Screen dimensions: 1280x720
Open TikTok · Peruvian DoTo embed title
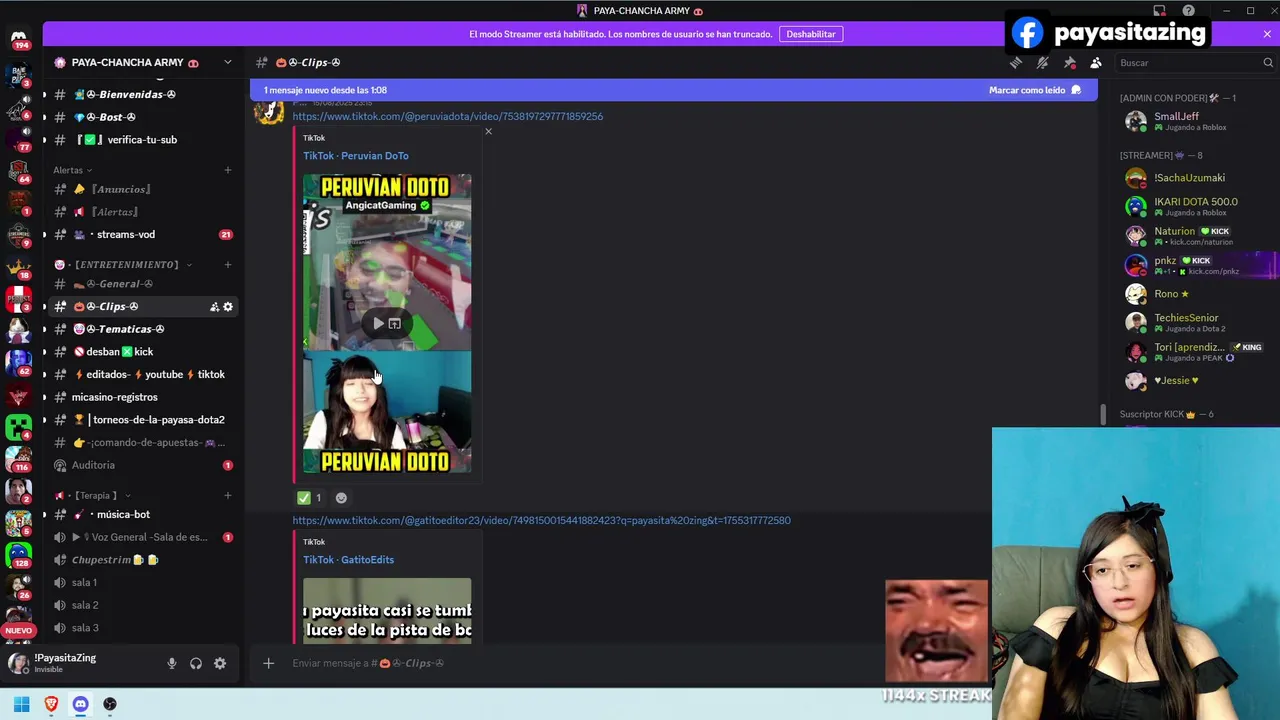355,155
